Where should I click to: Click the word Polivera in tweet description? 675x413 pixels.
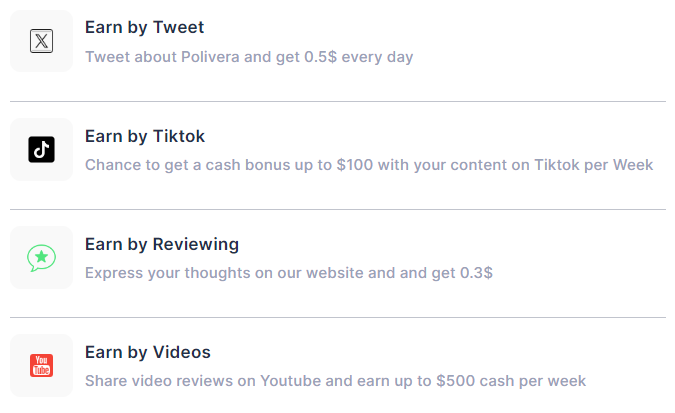210,57
